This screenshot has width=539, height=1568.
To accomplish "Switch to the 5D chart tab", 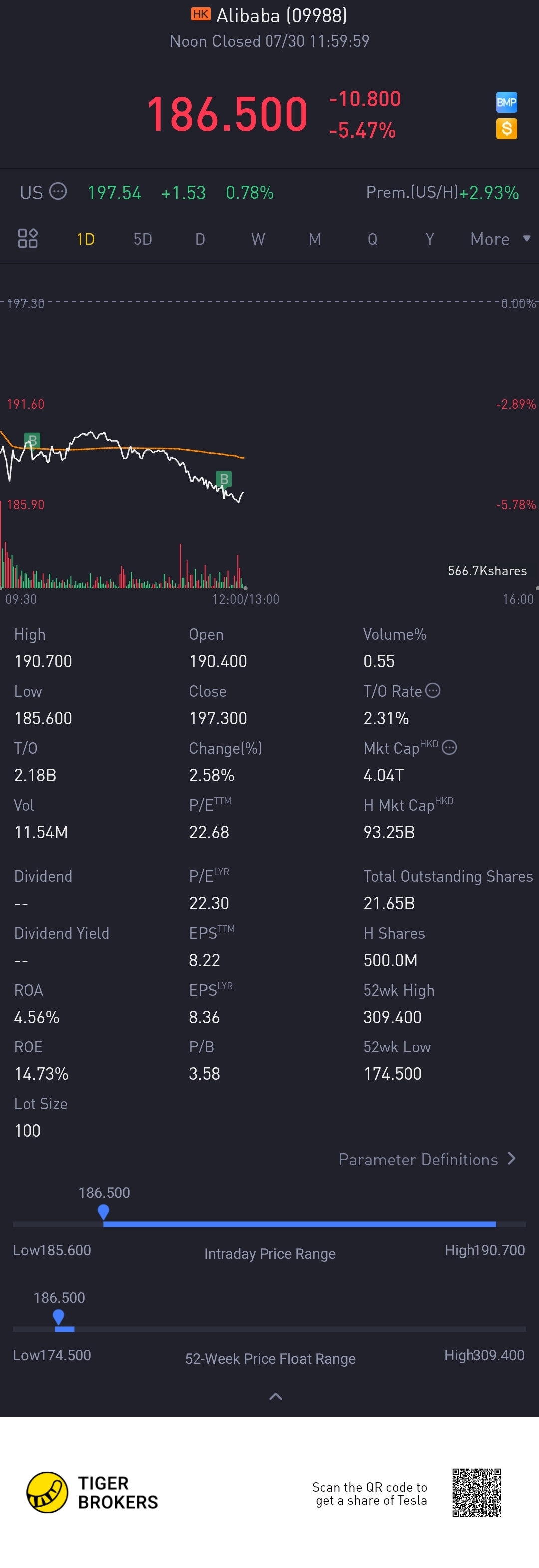I will tap(143, 239).
